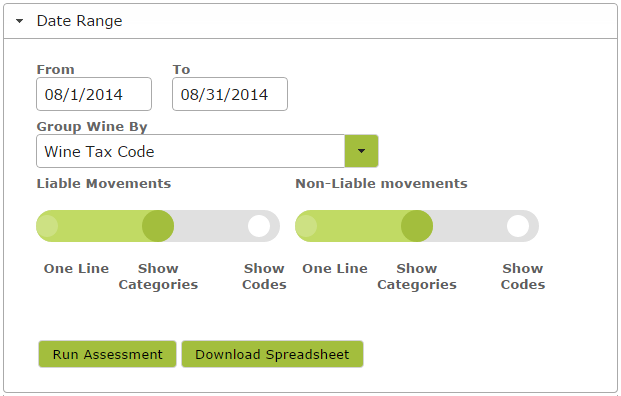Click Show Categories label under Non-Liable movements
Image resolution: width=621 pixels, height=396 pixels.
(417, 276)
